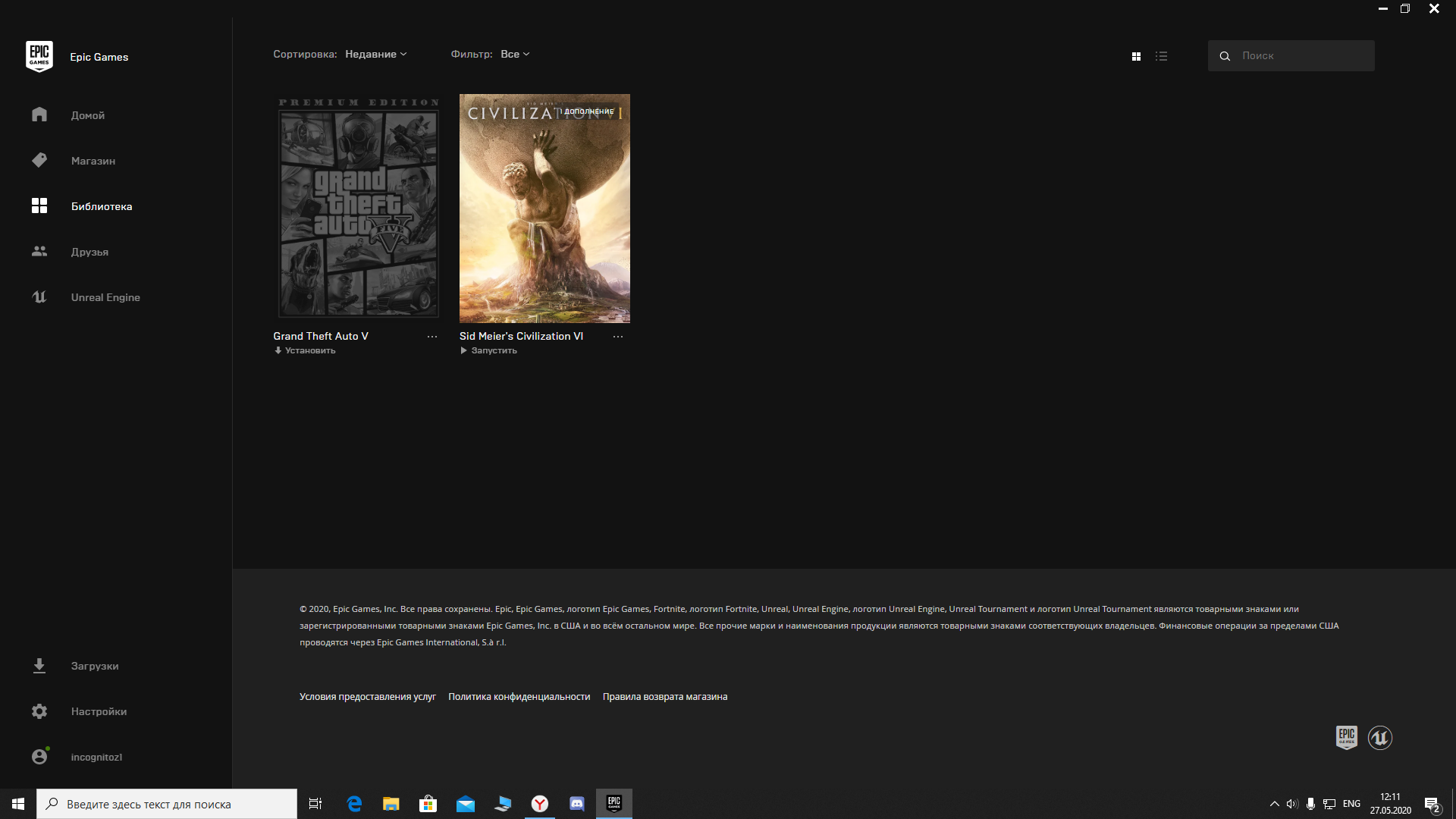Image resolution: width=1456 pixels, height=819 pixels.
Task: Open Политика конфиденциальности link
Action: 519,697
